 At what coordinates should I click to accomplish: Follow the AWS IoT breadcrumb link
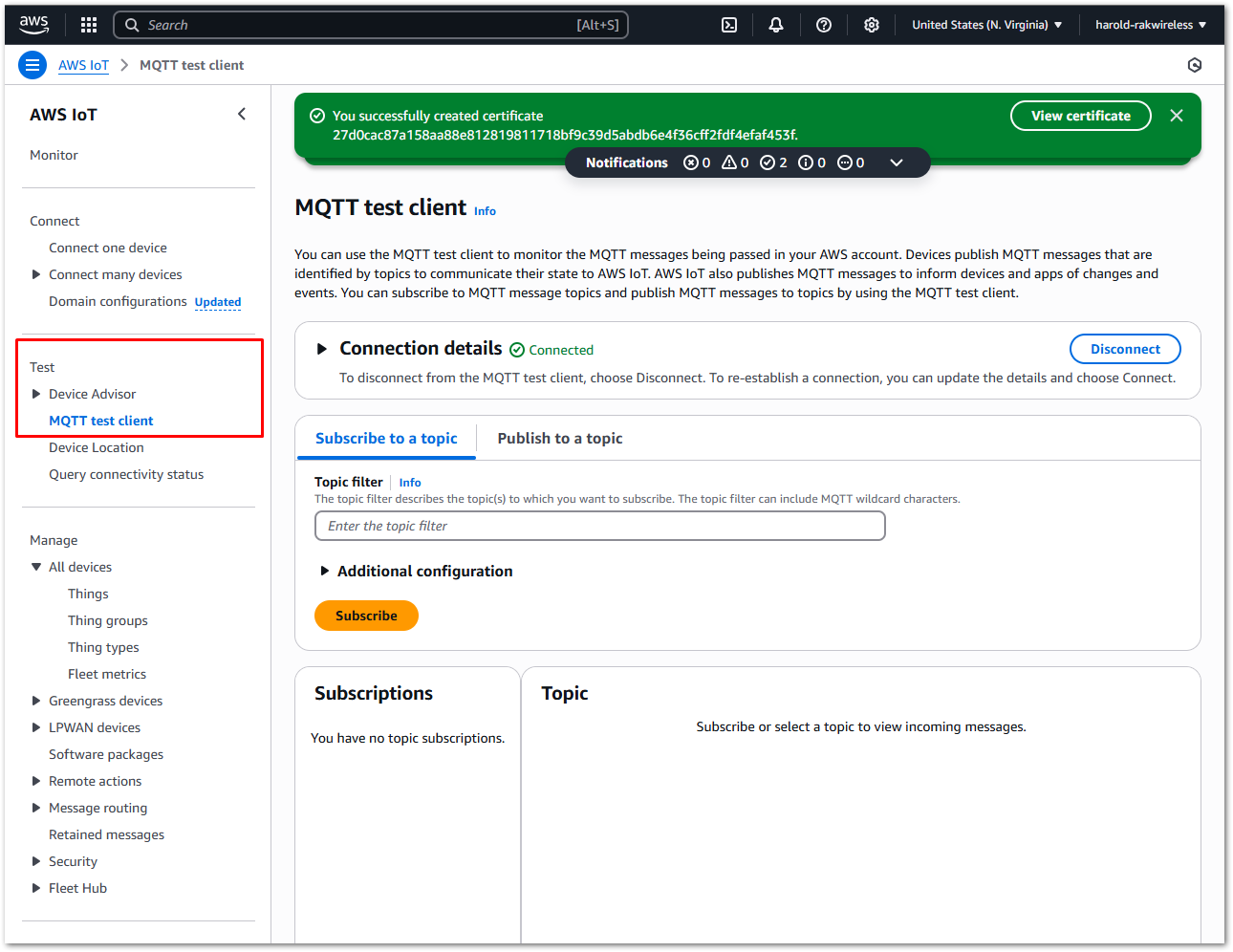click(x=83, y=64)
